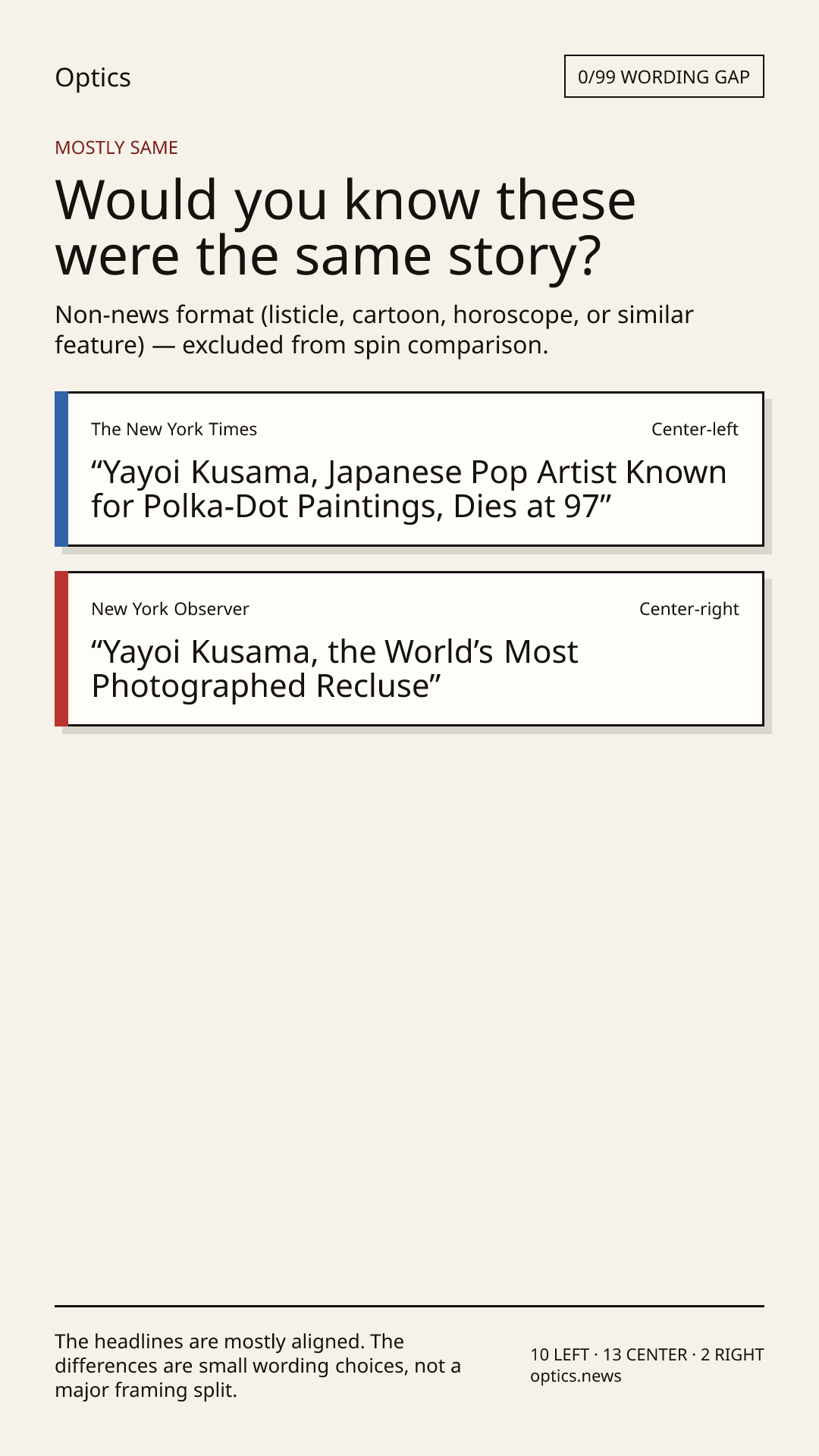Click the empty area below the Observer card

[x=409, y=1016]
